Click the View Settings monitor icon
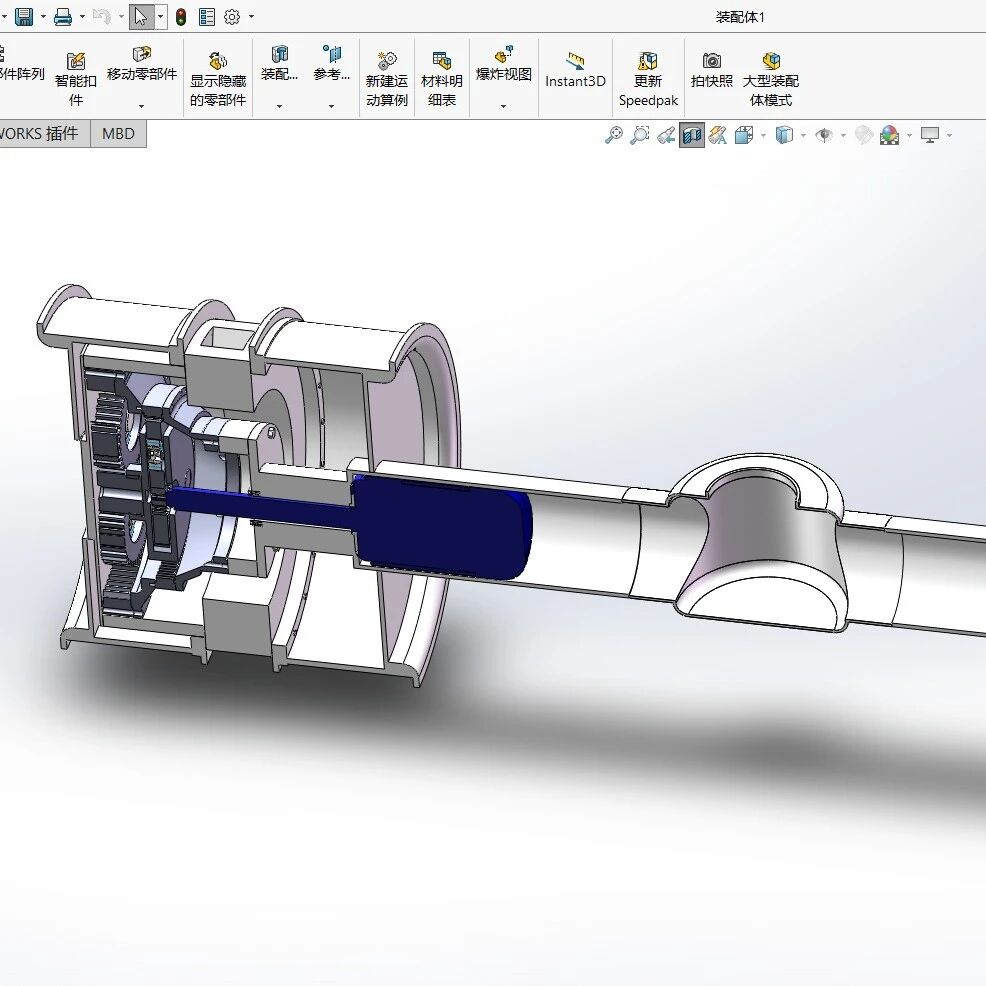 point(930,135)
